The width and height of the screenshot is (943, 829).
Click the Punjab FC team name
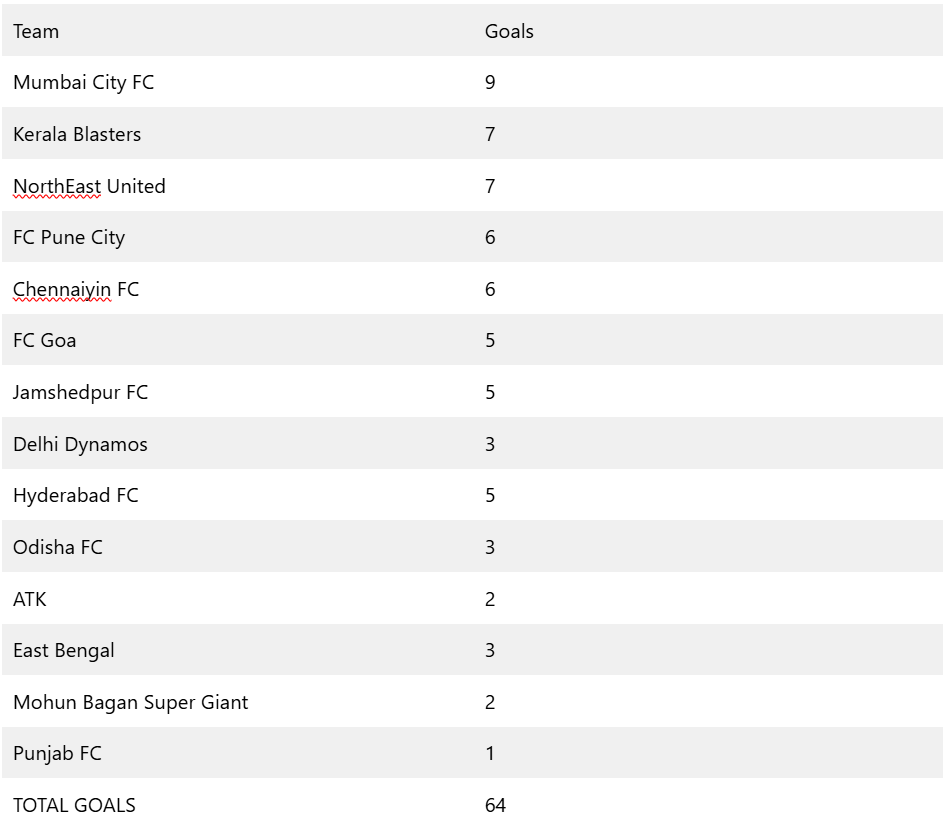[x=57, y=753]
